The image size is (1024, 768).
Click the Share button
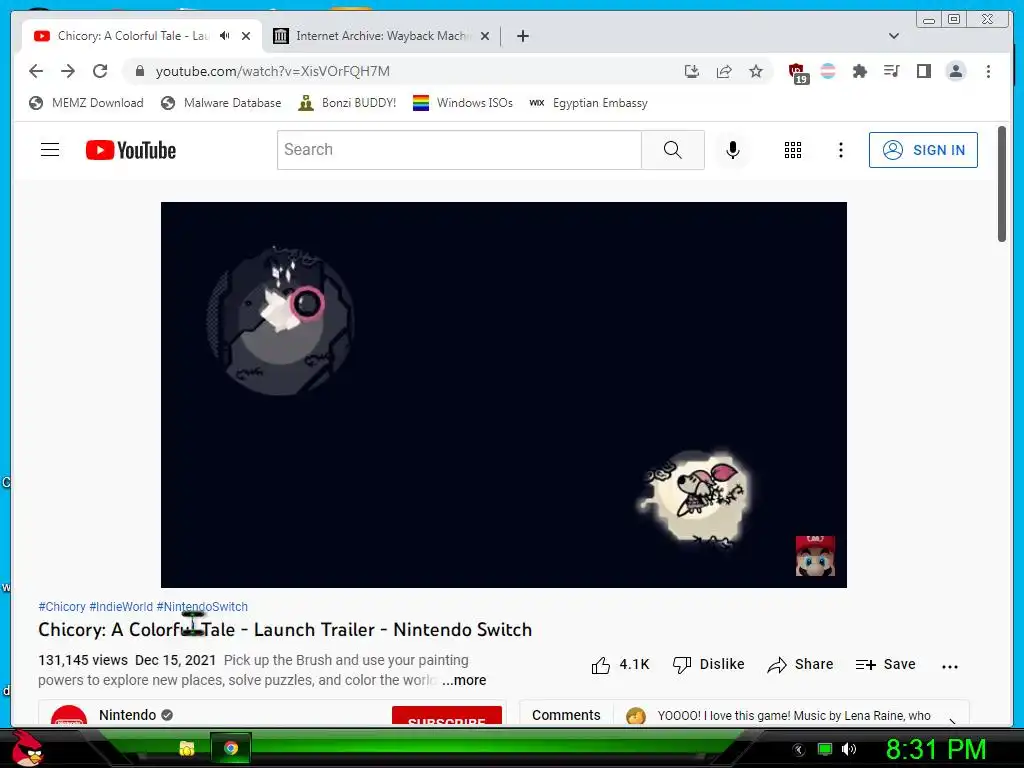click(x=800, y=665)
